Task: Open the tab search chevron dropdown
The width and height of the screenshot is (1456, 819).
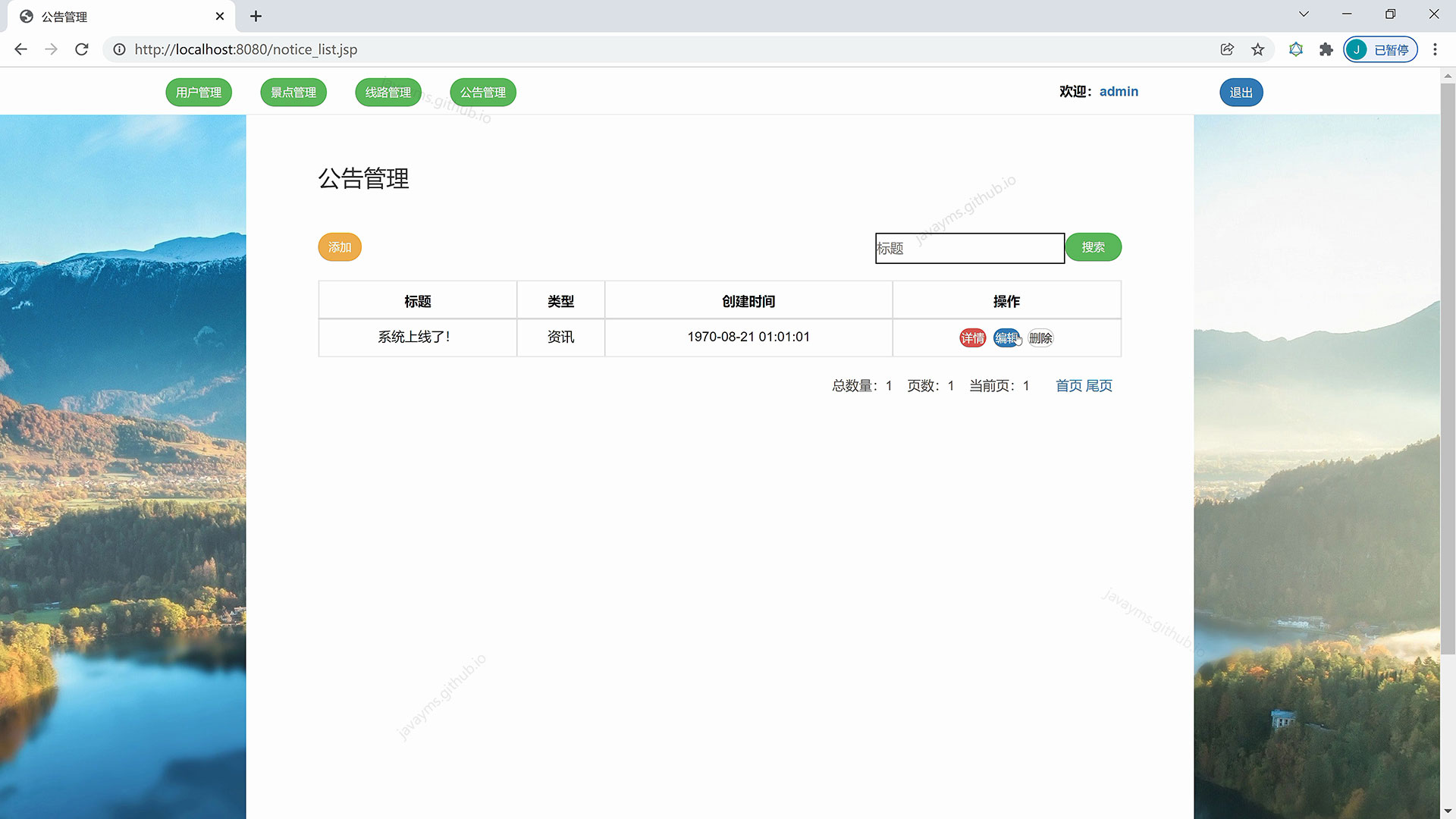Action: (1303, 14)
